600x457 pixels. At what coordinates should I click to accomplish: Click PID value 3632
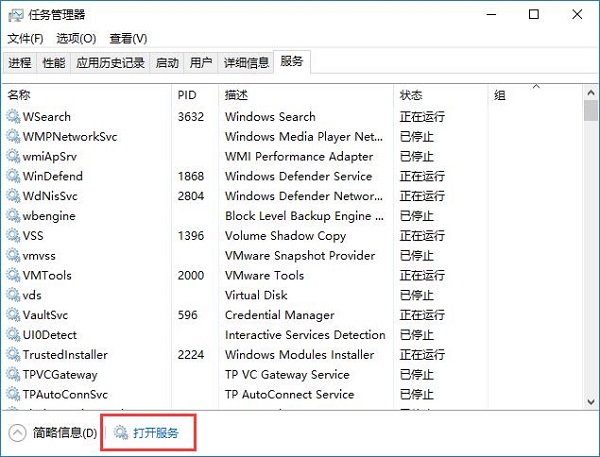coord(191,116)
